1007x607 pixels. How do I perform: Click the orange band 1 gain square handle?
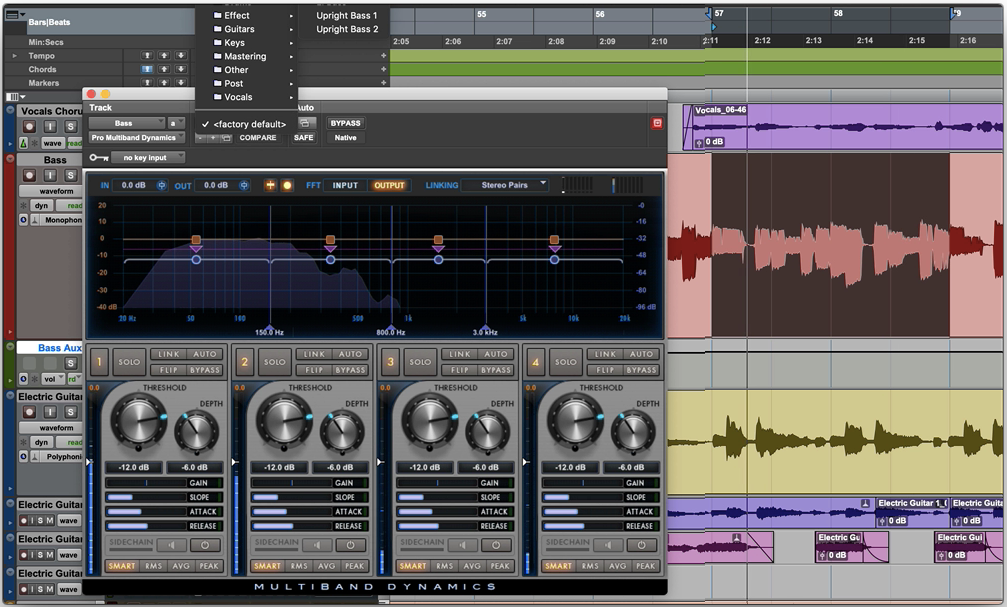(196, 240)
